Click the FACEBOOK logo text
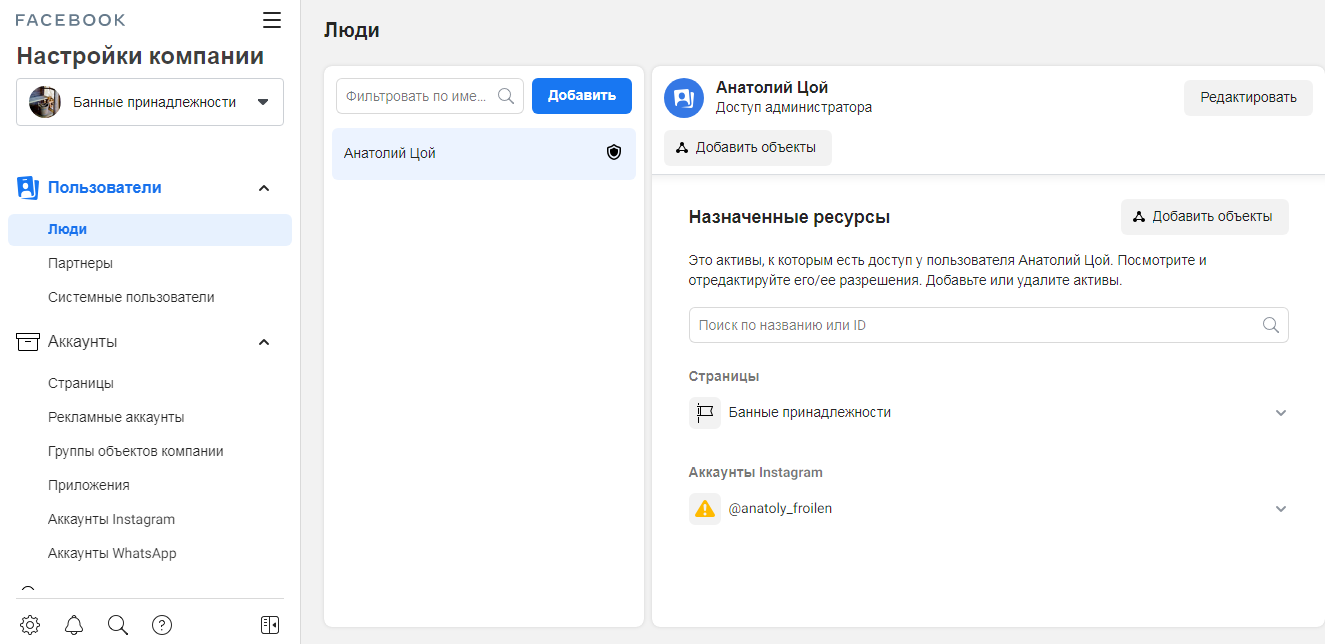Image resolution: width=1325 pixels, height=644 pixels. (x=71, y=20)
